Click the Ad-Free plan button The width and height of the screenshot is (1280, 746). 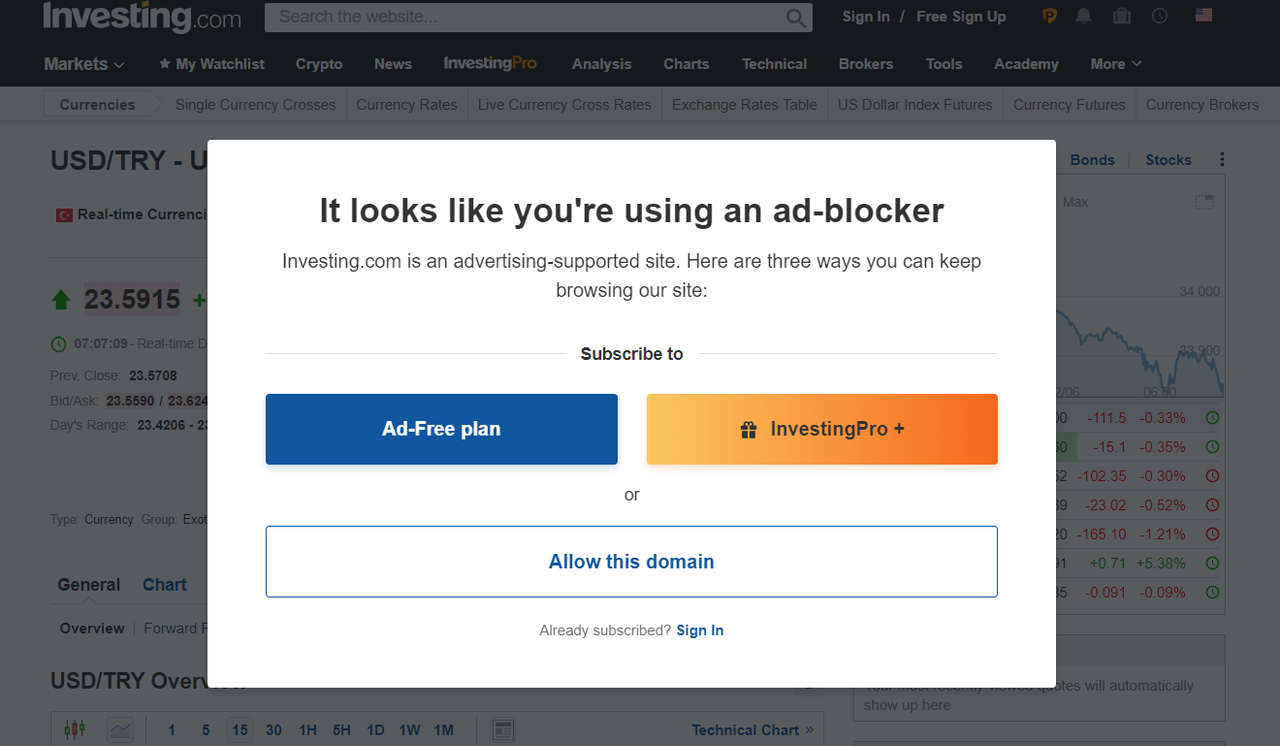pyautogui.click(x=441, y=429)
